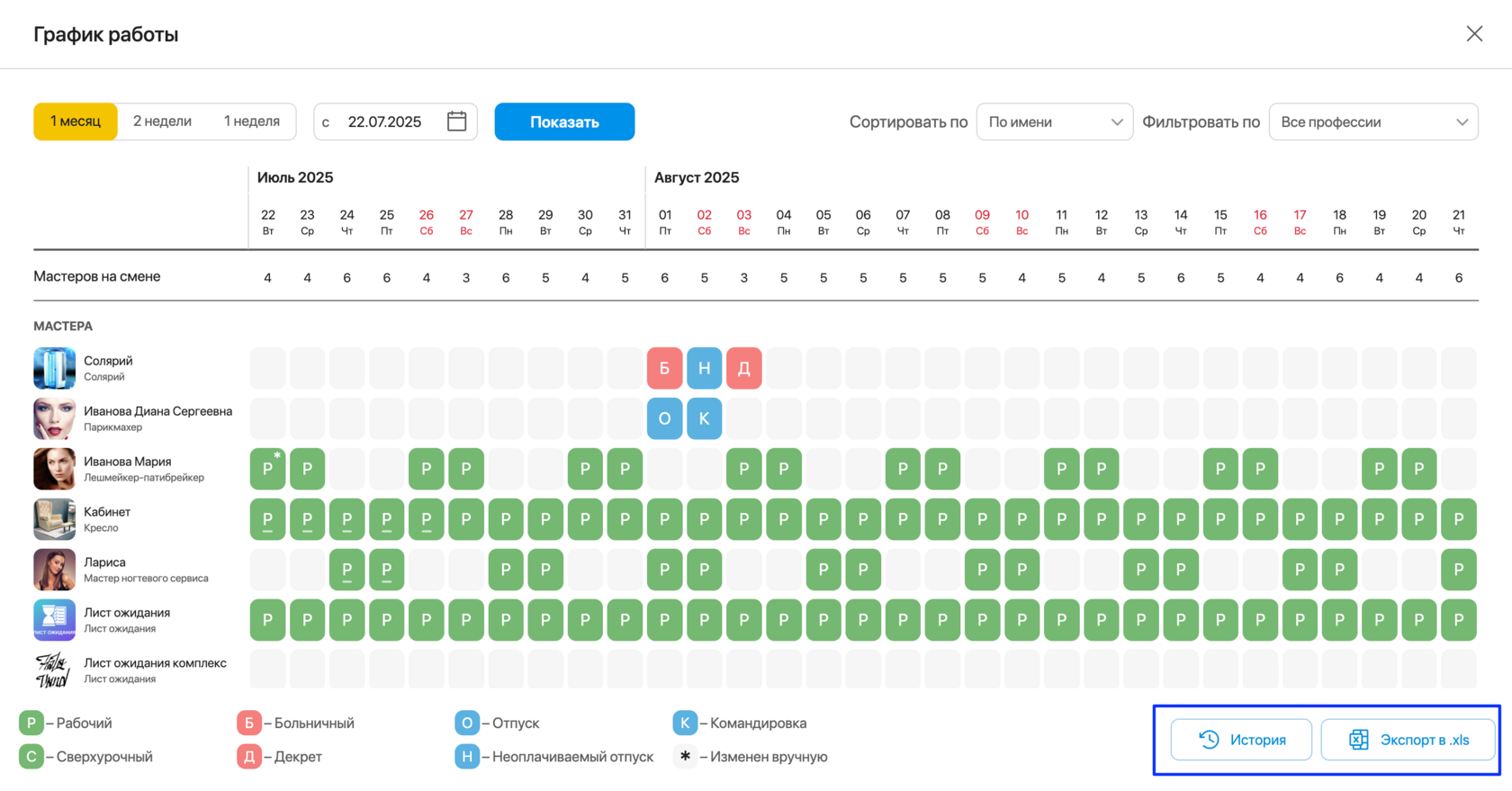Open Лариса's profile photo thumbnail
This screenshot has height=791, width=1512.
[x=54, y=570]
